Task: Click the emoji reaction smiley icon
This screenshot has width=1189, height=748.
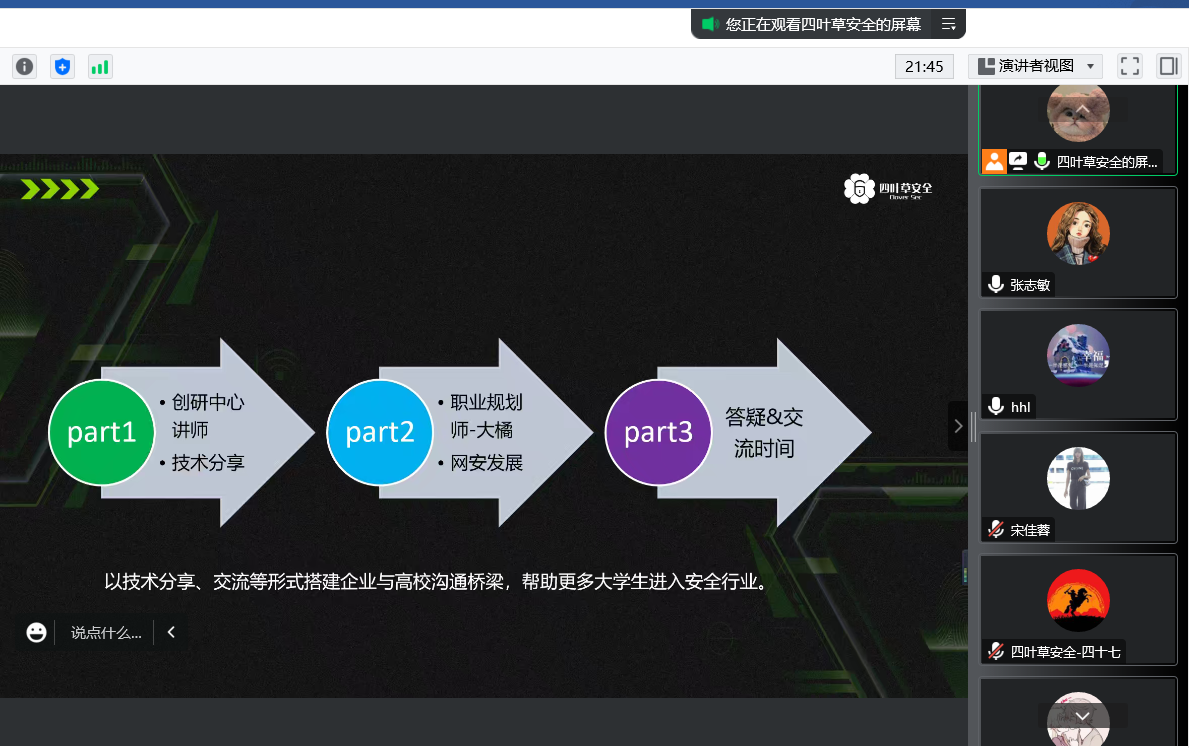Action: coord(37,632)
